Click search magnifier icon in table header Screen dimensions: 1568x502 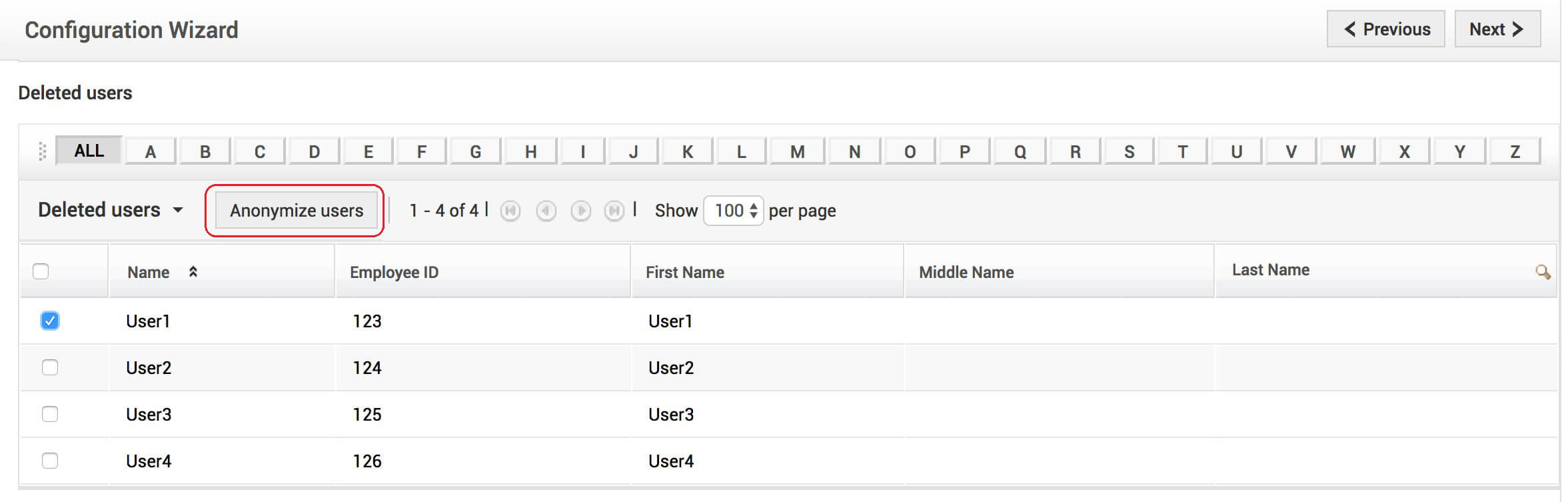click(x=1542, y=272)
